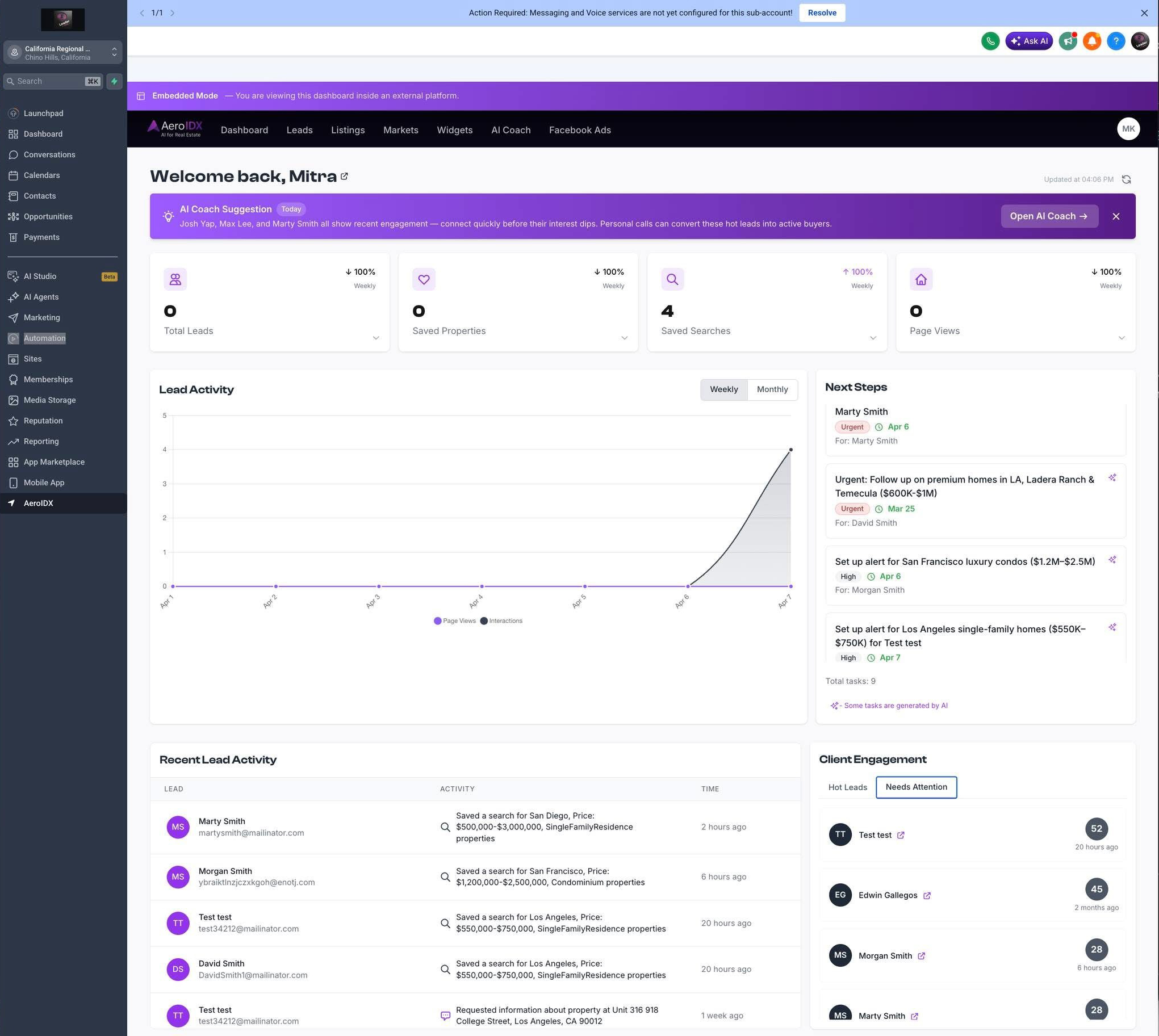Viewport: 1159px width, 1036px height.
Task: Open the California Regional account switcher
Action: click(x=62, y=52)
